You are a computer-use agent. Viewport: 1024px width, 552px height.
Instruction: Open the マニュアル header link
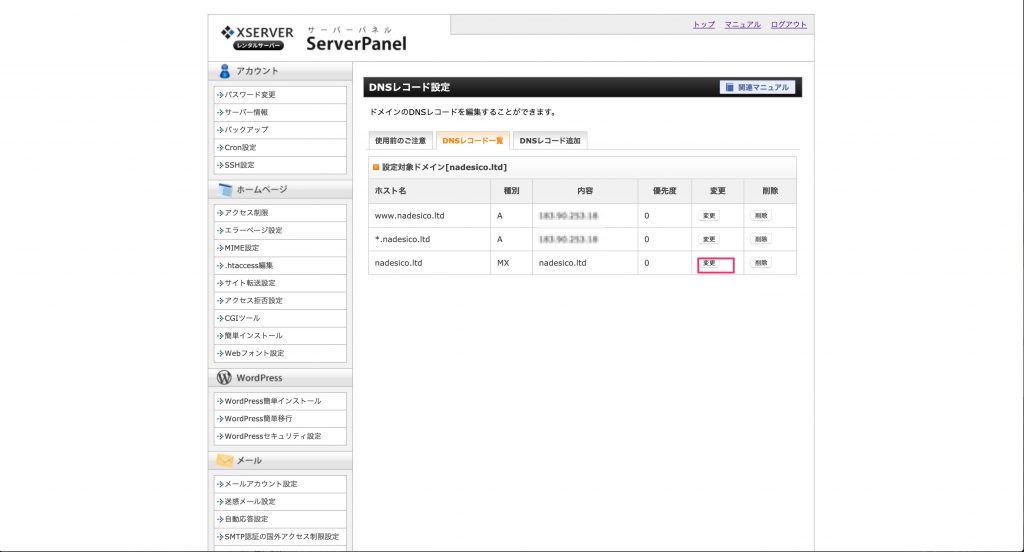742,24
